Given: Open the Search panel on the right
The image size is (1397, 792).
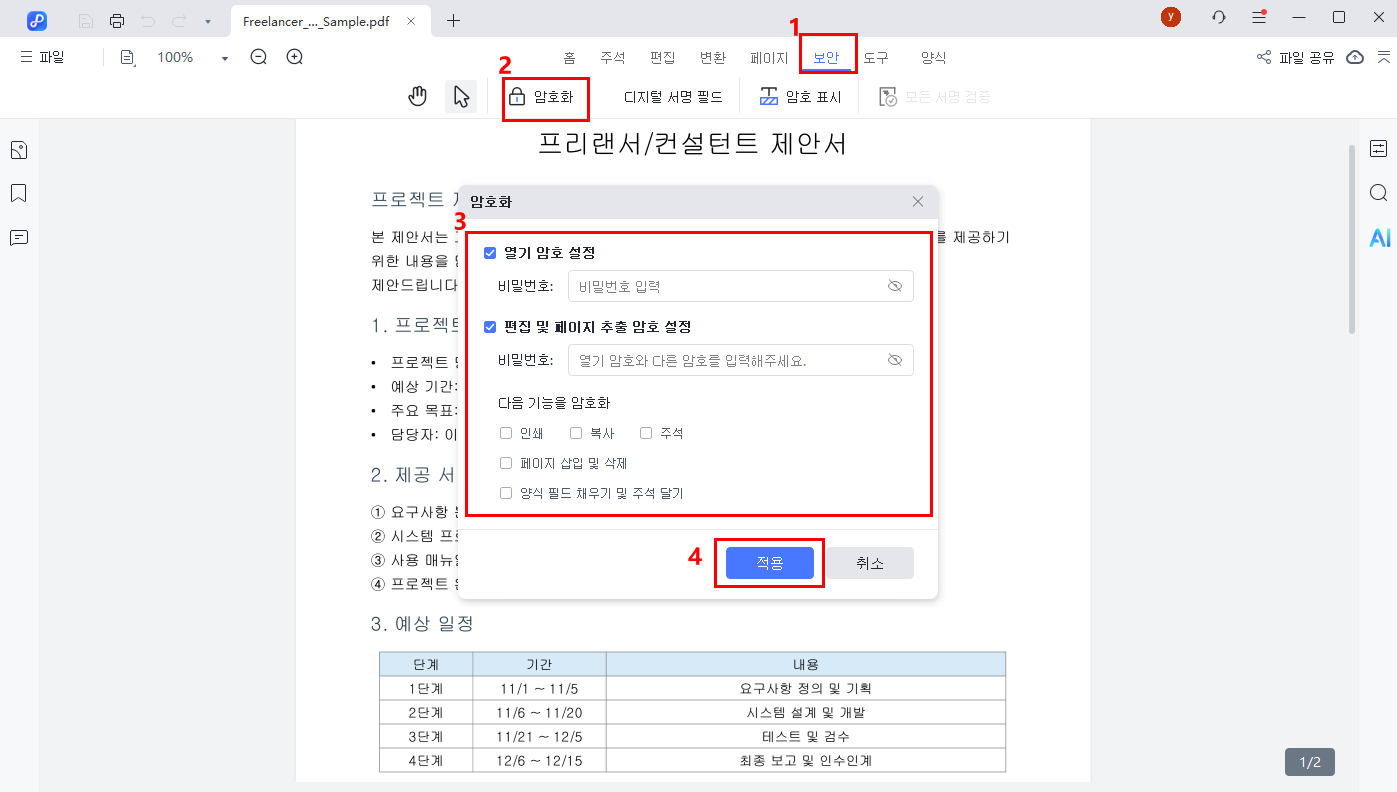Looking at the screenshot, I should [x=1380, y=192].
